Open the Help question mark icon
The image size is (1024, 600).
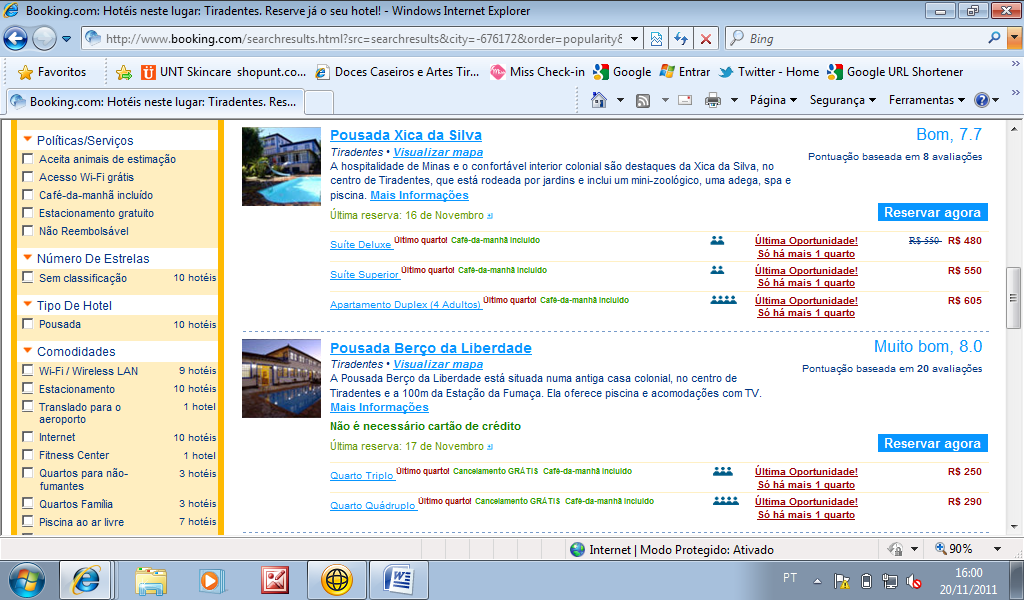coord(981,100)
